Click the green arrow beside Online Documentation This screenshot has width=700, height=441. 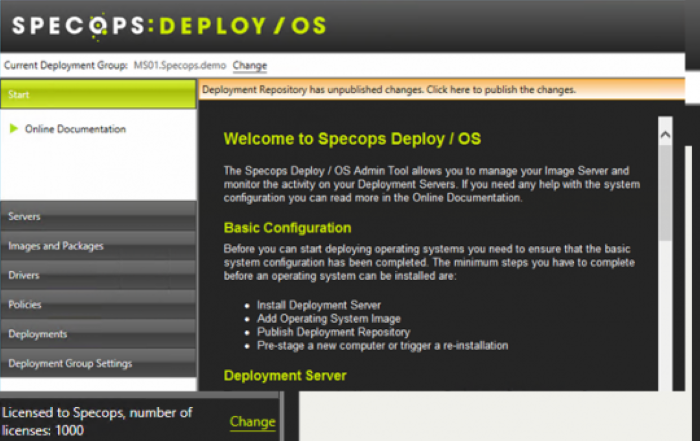click(13, 129)
